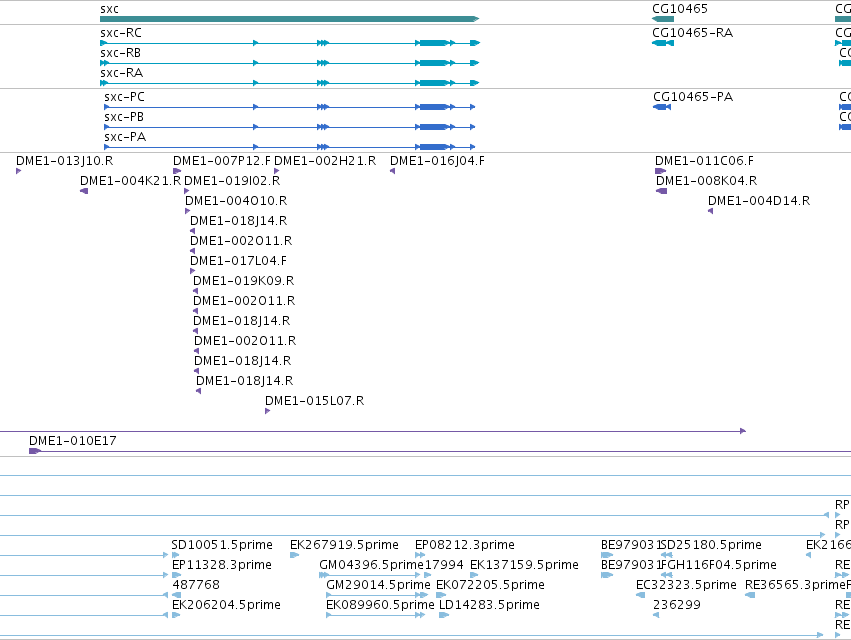Select the CG10465-PA protein label
Viewport: 851px width, 640px height.
pos(693,97)
